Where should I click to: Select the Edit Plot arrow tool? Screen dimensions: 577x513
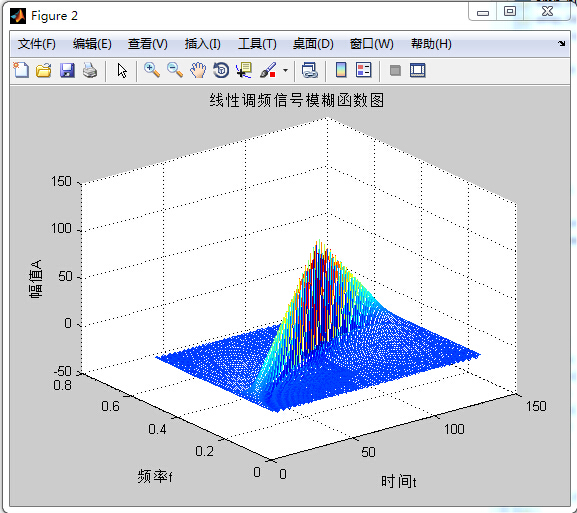[122, 70]
